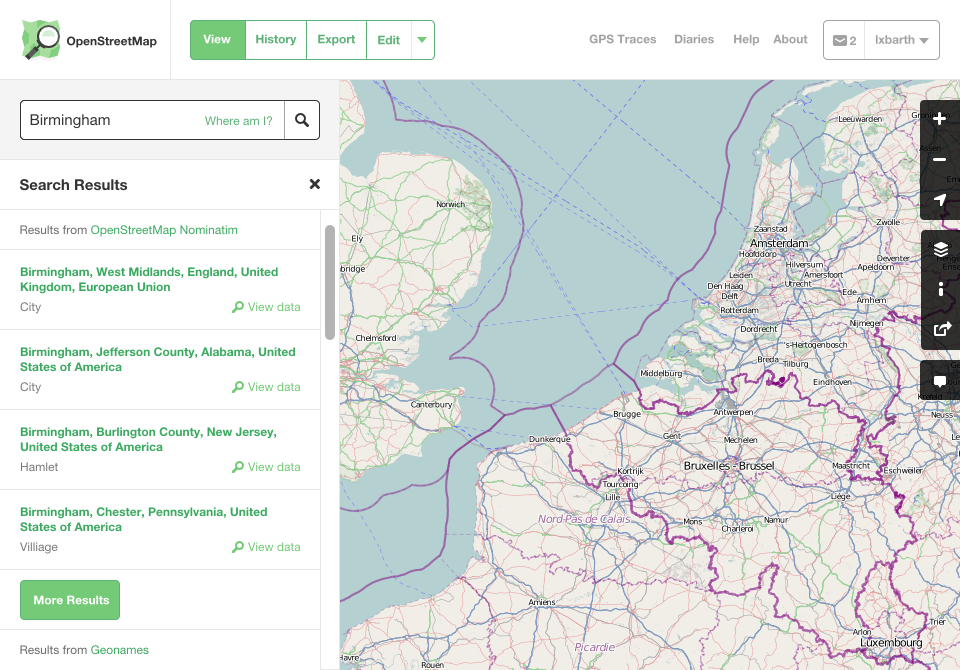Open the map key info control
This screenshot has height=670, width=960.
pyautogui.click(x=940, y=289)
